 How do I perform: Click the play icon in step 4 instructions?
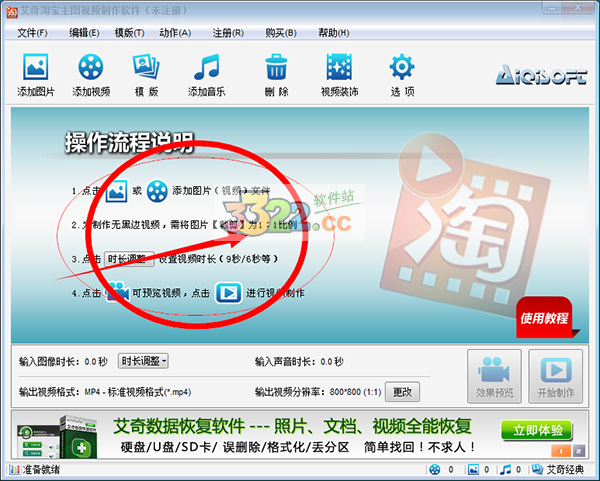pos(228,293)
